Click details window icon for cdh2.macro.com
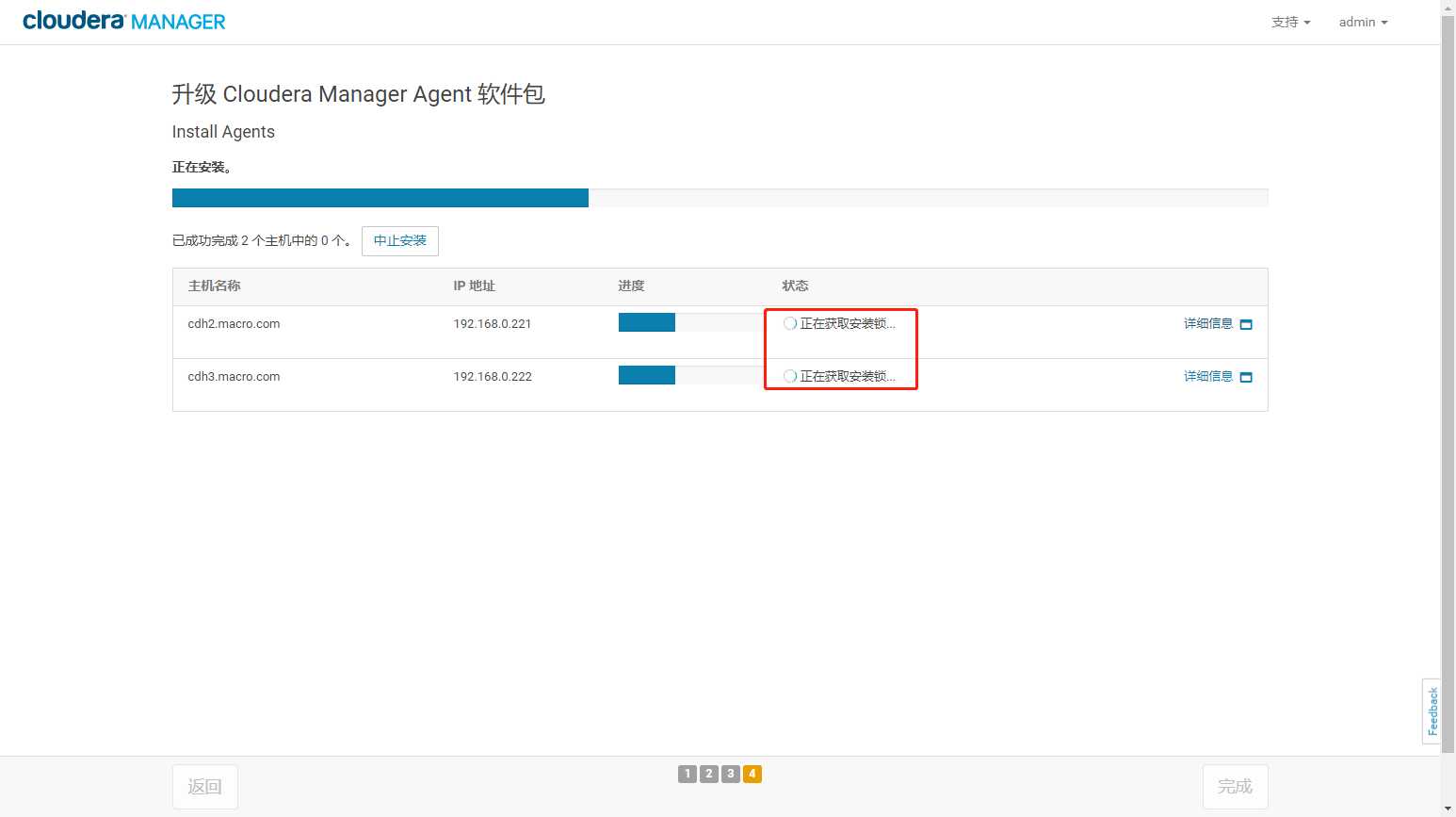The height and width of the screenshot is (817, 1456). [1246, 324]
